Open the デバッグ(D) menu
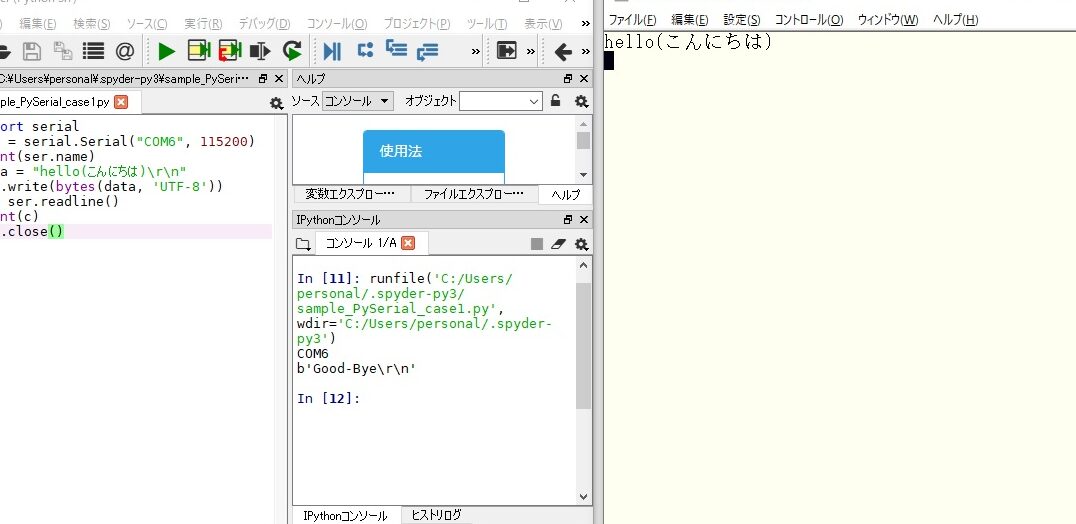 point(264,24)
